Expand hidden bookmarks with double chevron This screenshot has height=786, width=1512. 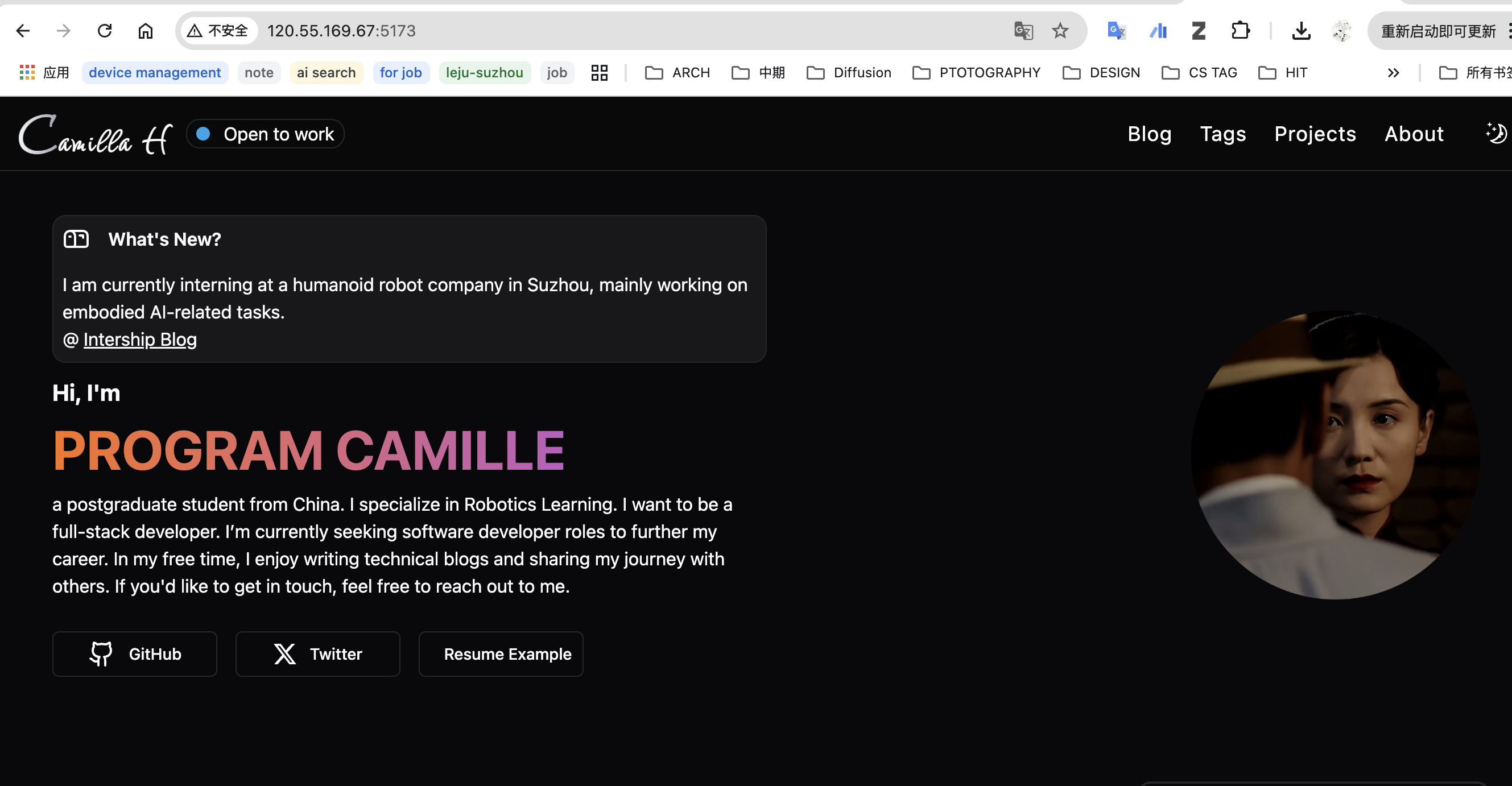click(x=1394, y=73)
